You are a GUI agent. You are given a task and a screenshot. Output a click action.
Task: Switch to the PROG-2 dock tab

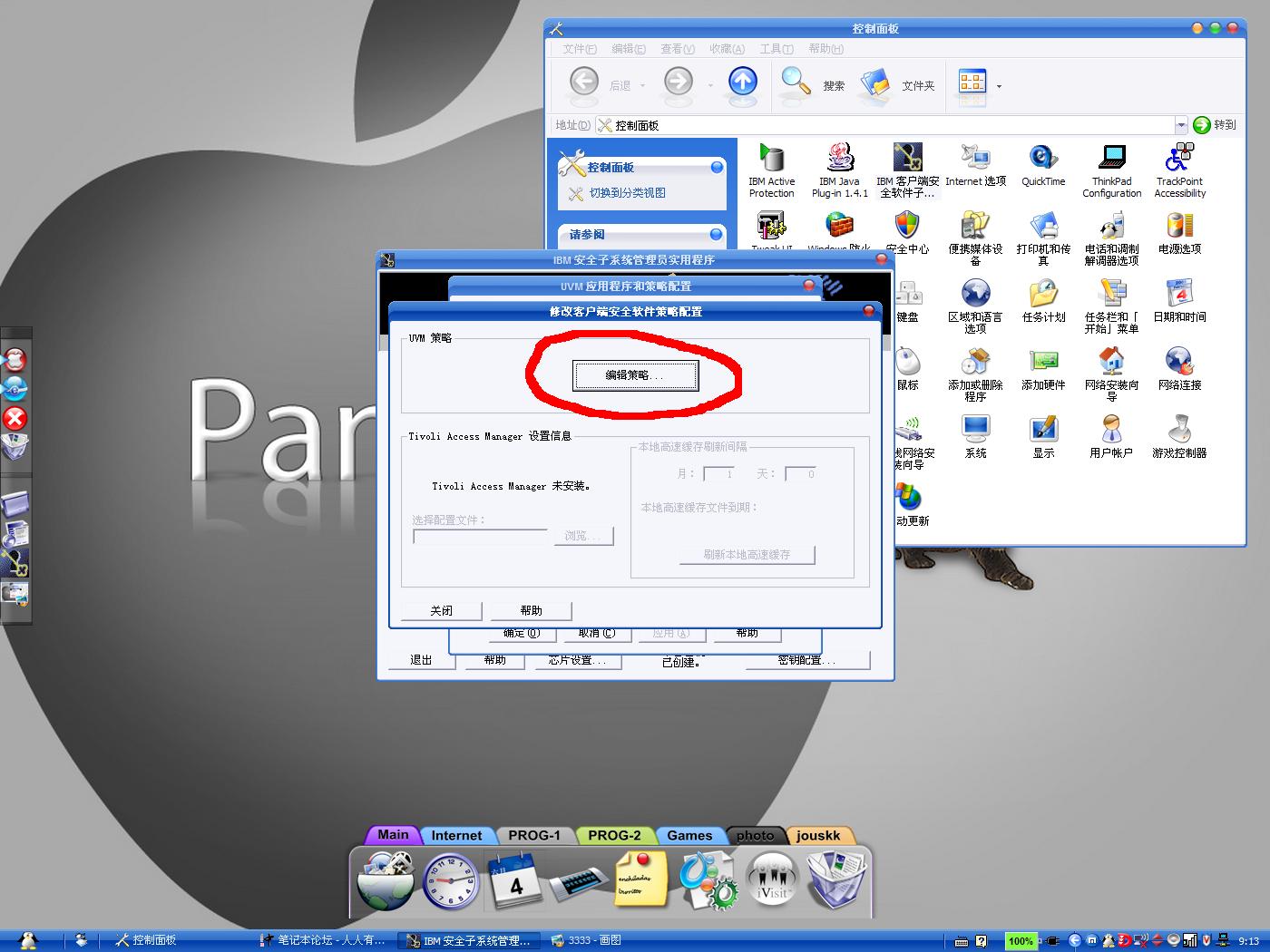pos(614,835)
